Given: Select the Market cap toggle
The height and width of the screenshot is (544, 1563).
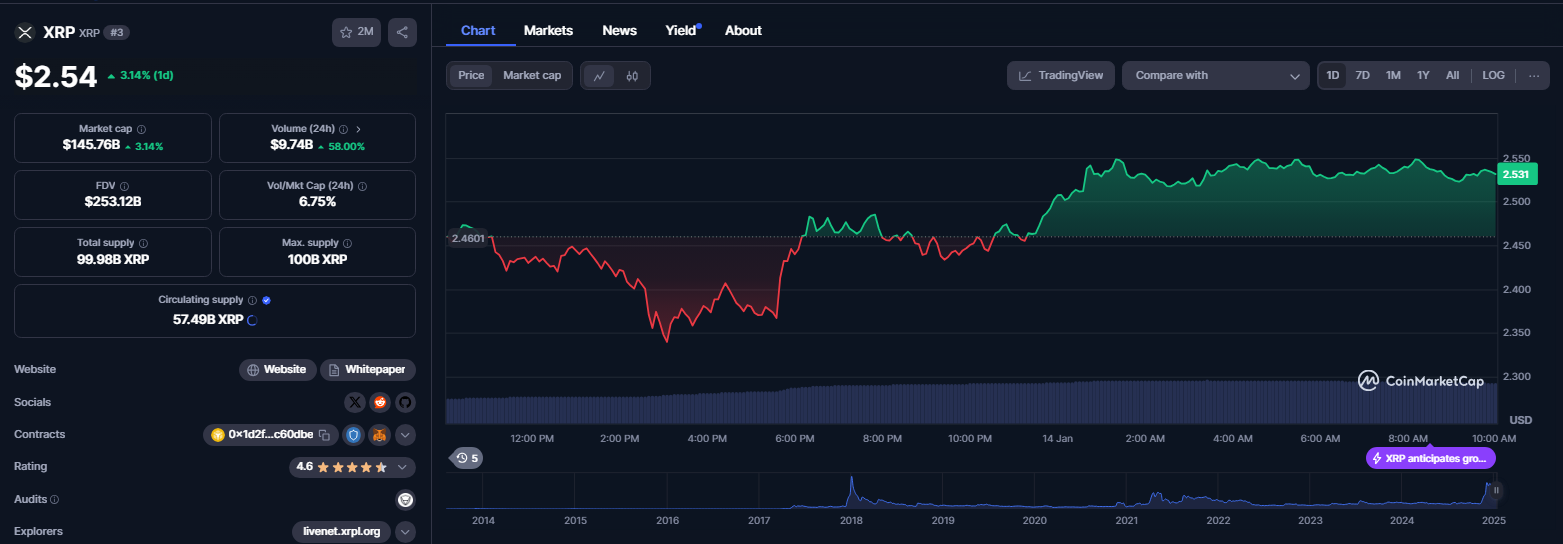Looking at the screenshot, I should point(532,75).
